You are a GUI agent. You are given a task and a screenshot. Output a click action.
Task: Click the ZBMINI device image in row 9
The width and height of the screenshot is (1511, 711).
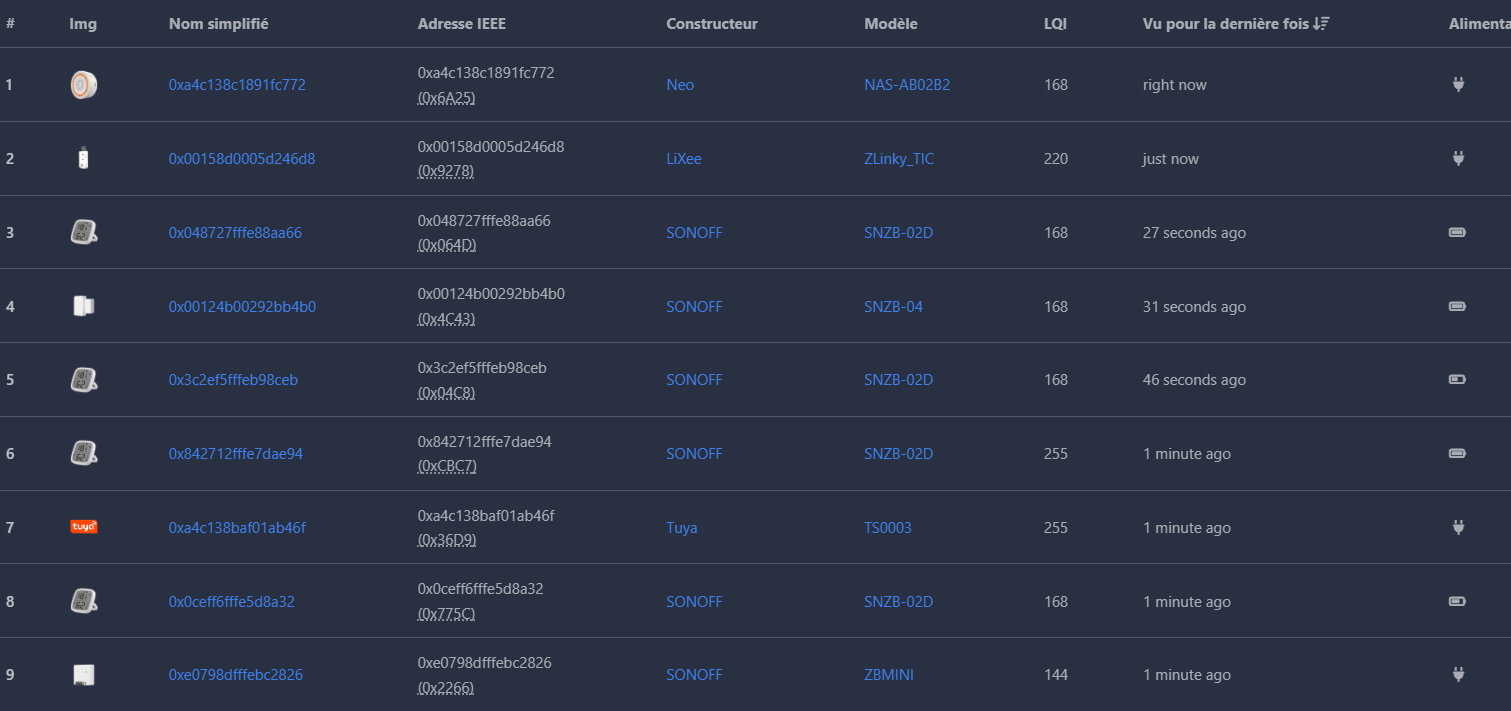(84, 675)
